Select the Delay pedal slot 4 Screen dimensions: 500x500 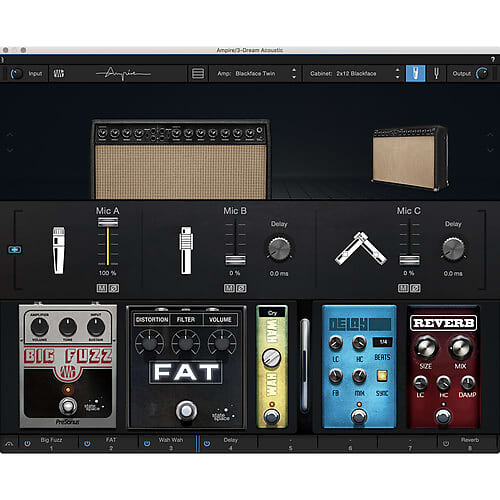click(231, 443)
